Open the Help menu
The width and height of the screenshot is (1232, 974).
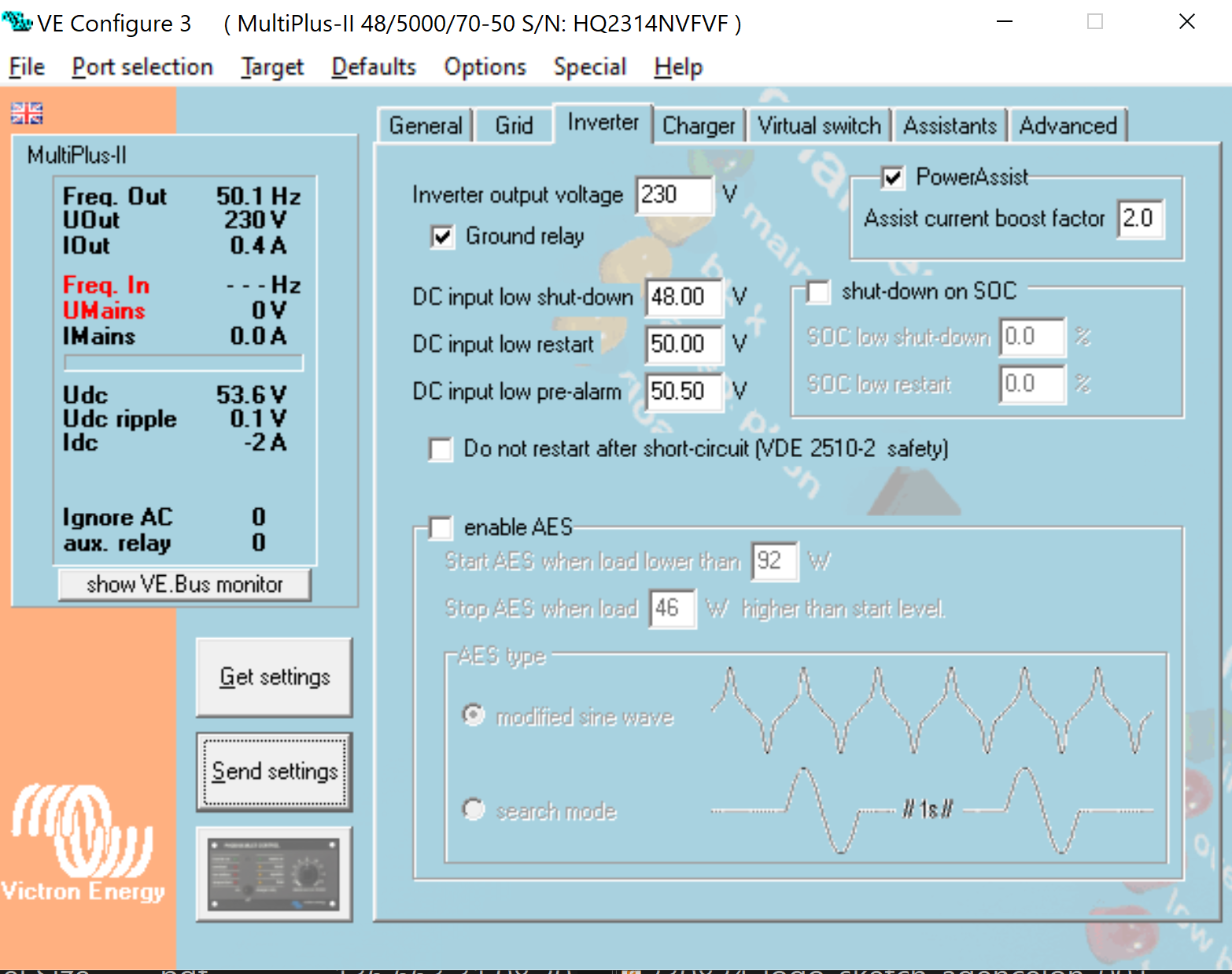click(678, 67)
